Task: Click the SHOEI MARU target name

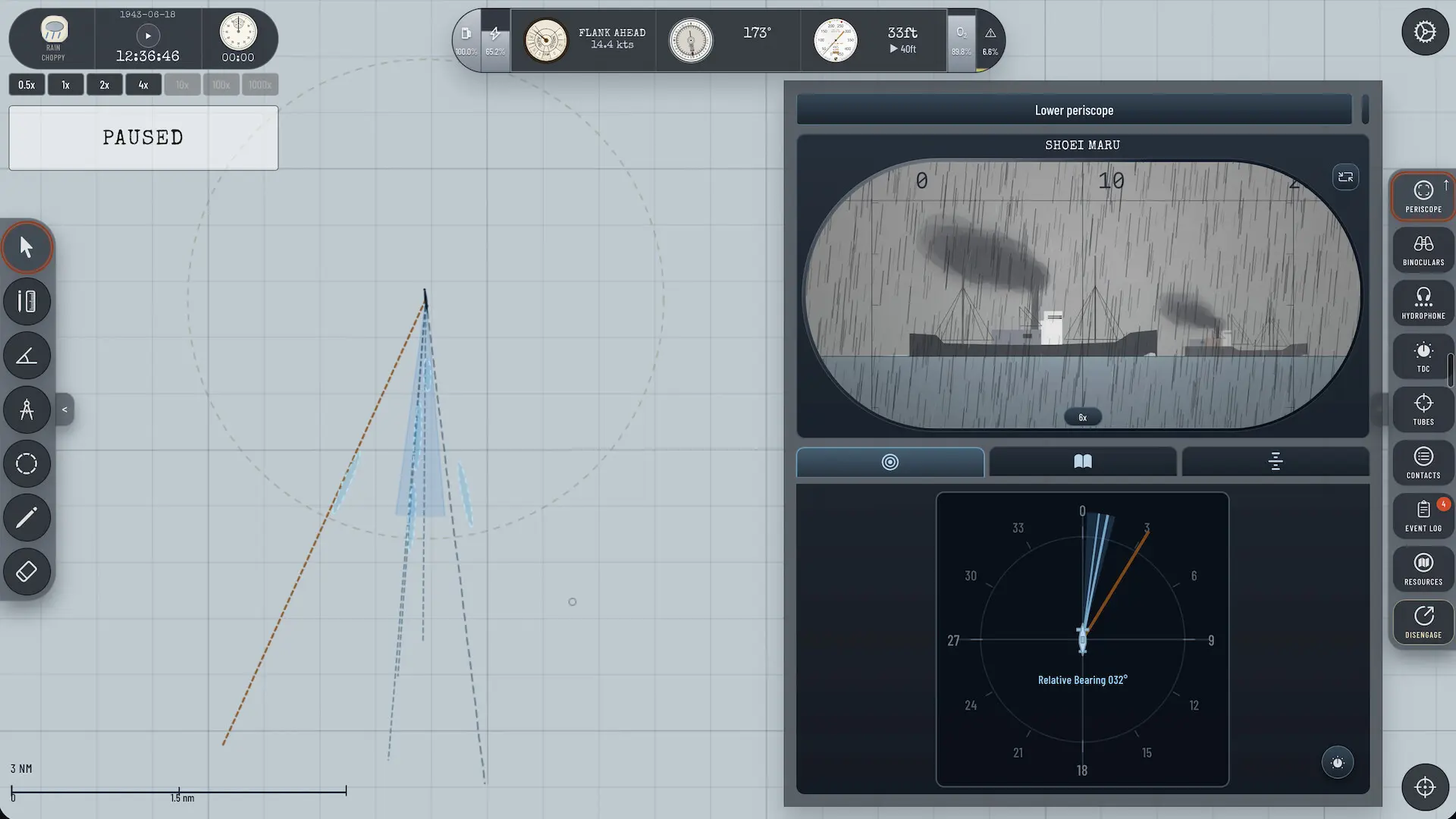Action: 1082,145
